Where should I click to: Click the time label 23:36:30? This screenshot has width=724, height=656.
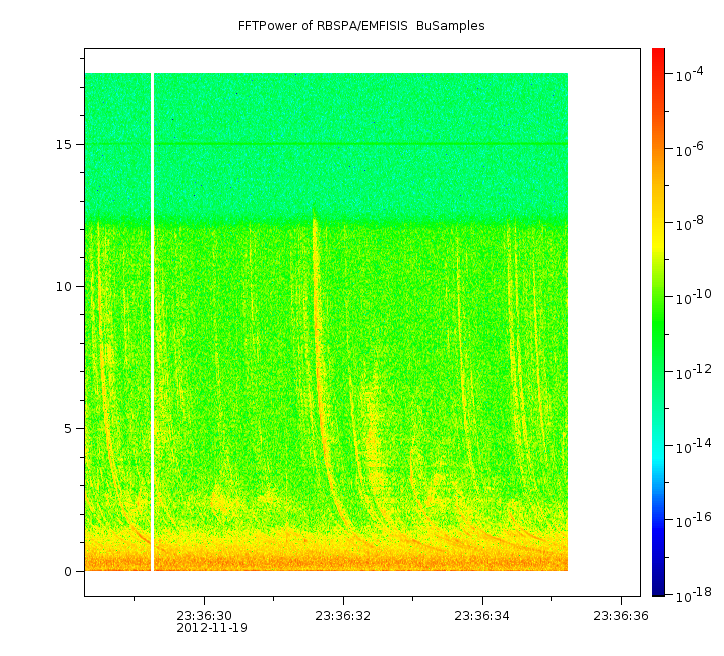[204, 616]
